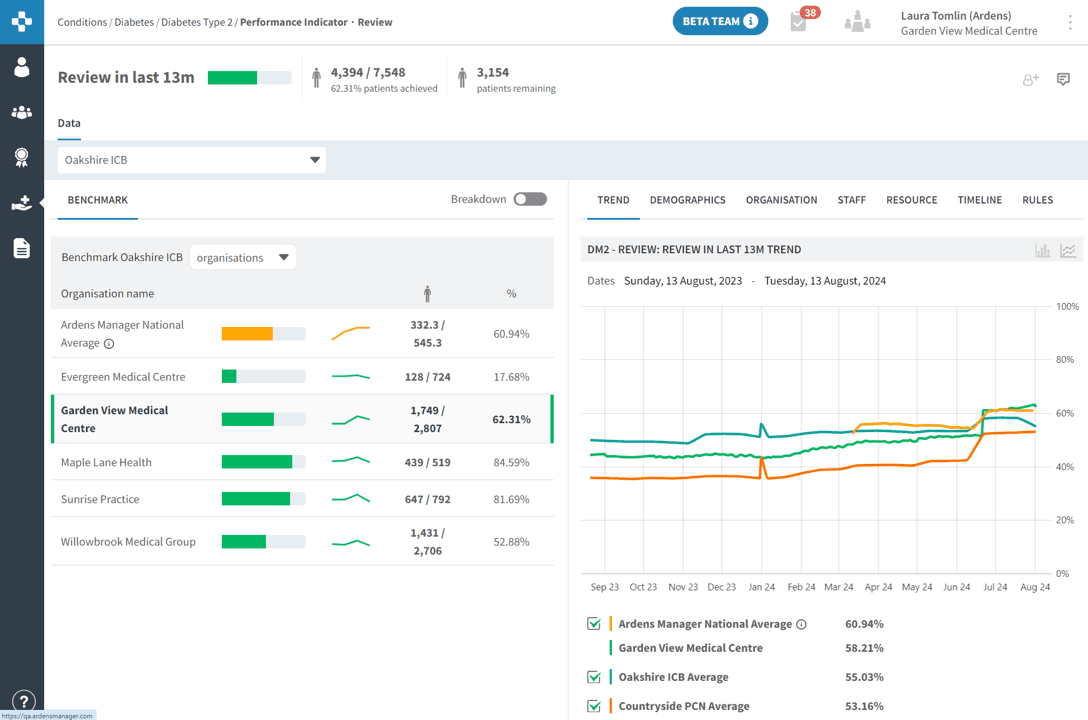Toggle the Breakdown switch
Image resolution: width=1088 pixels, height=720 pixels.
click(530, 199)
